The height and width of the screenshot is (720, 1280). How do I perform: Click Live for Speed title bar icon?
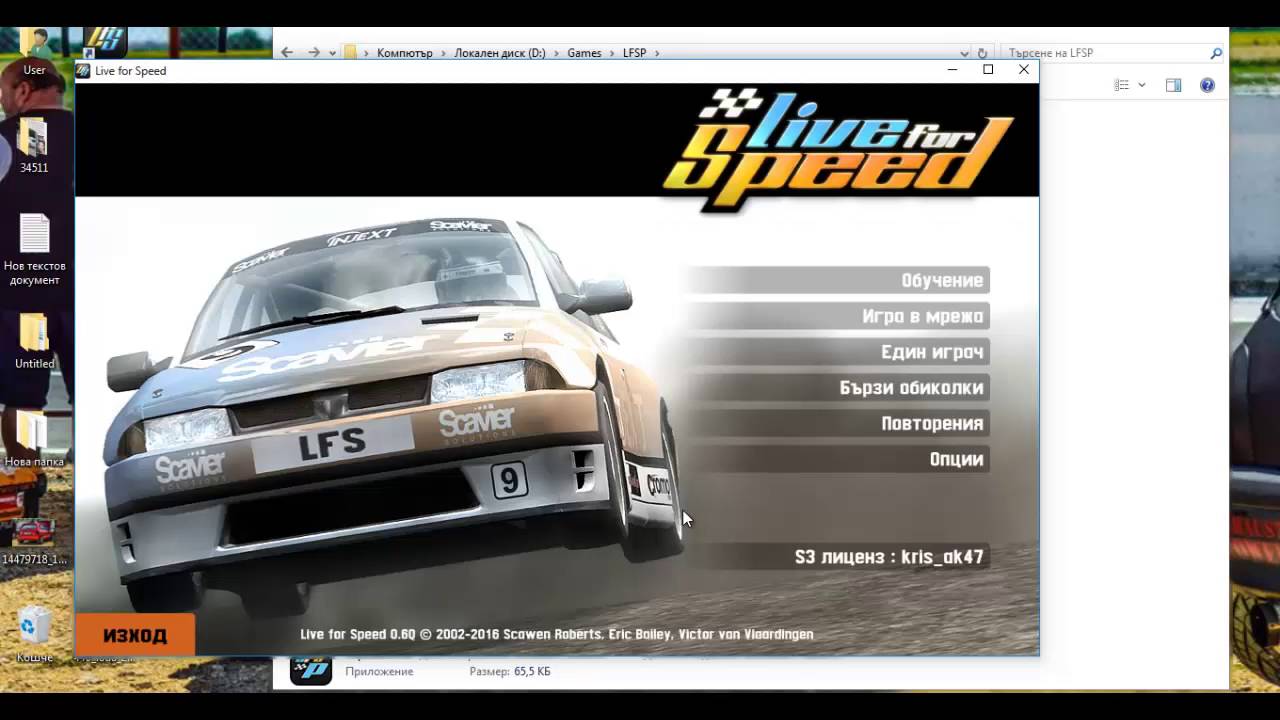click(84, 71)
